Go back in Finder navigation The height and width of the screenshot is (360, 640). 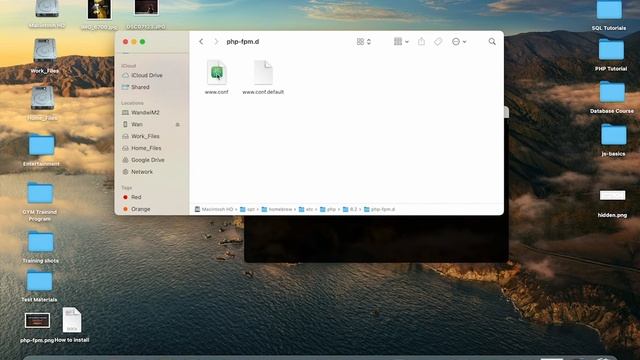click(201, 42)
